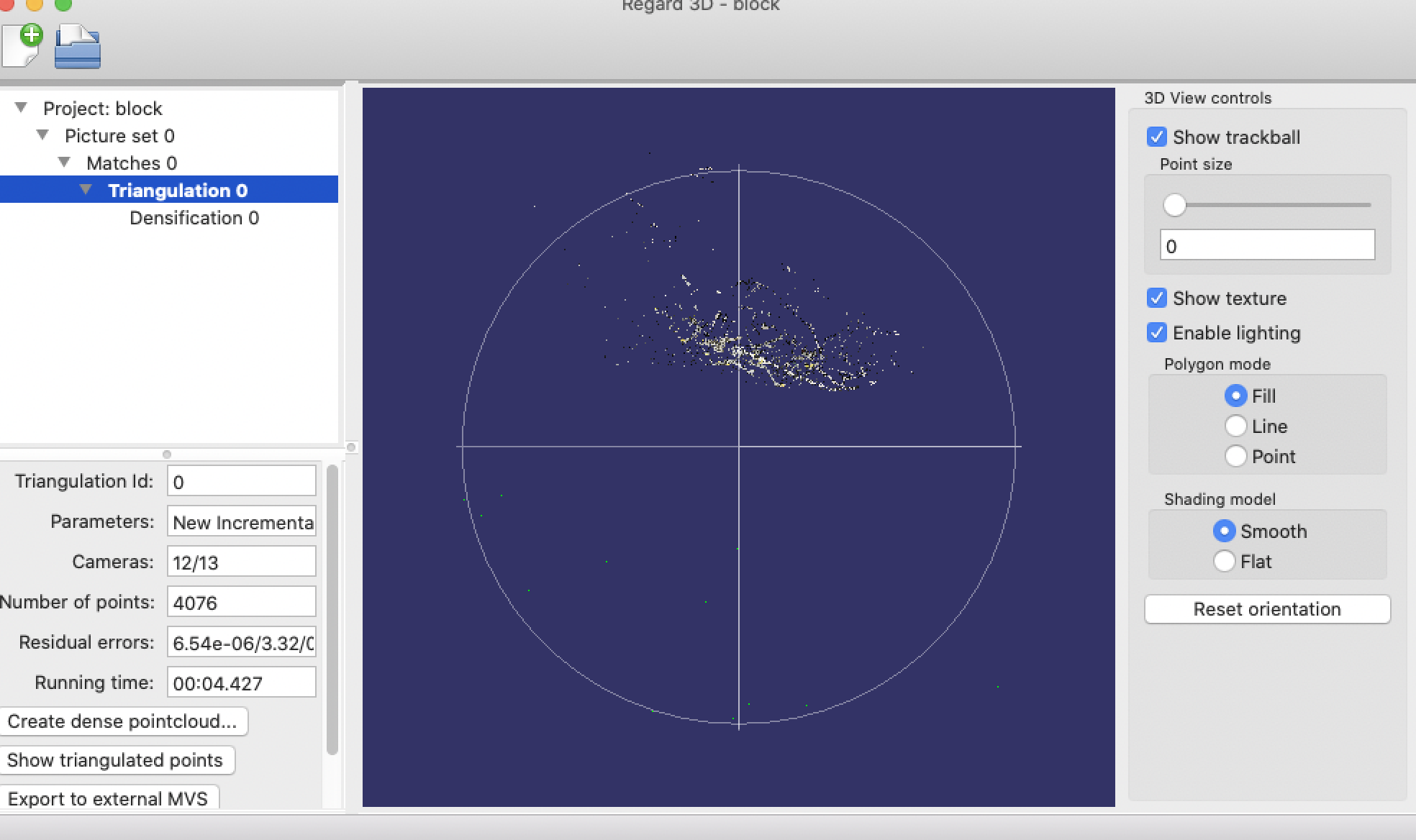Drag the Point size slider
The image size is (1416, 840).
pos(1175,204)
